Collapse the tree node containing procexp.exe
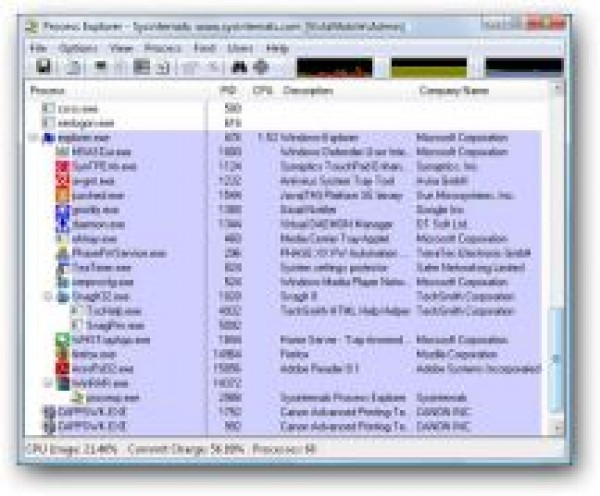This screenshot has width=600, height=496. point(48,383)
